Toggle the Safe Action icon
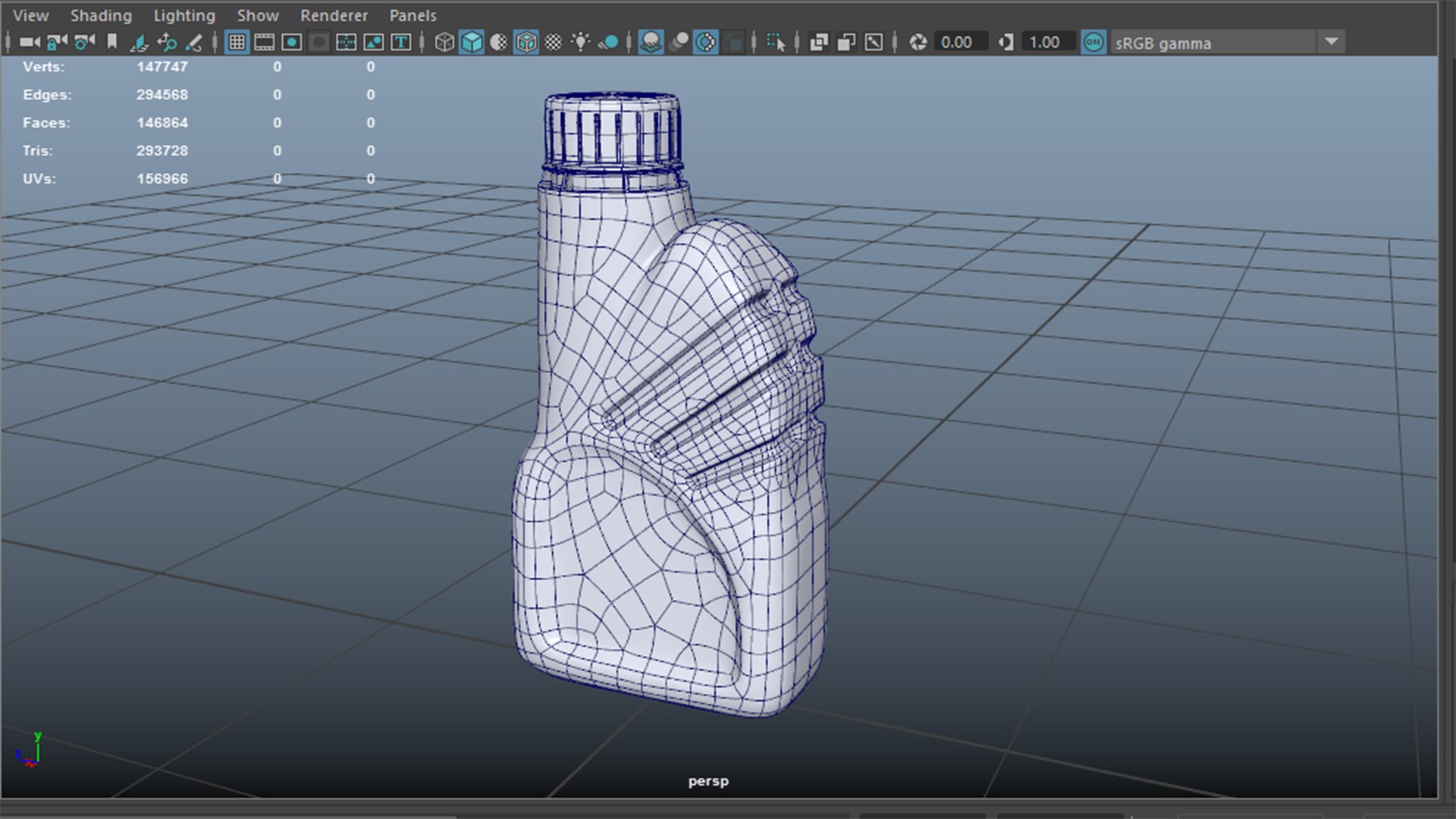 tap(373, 42)
